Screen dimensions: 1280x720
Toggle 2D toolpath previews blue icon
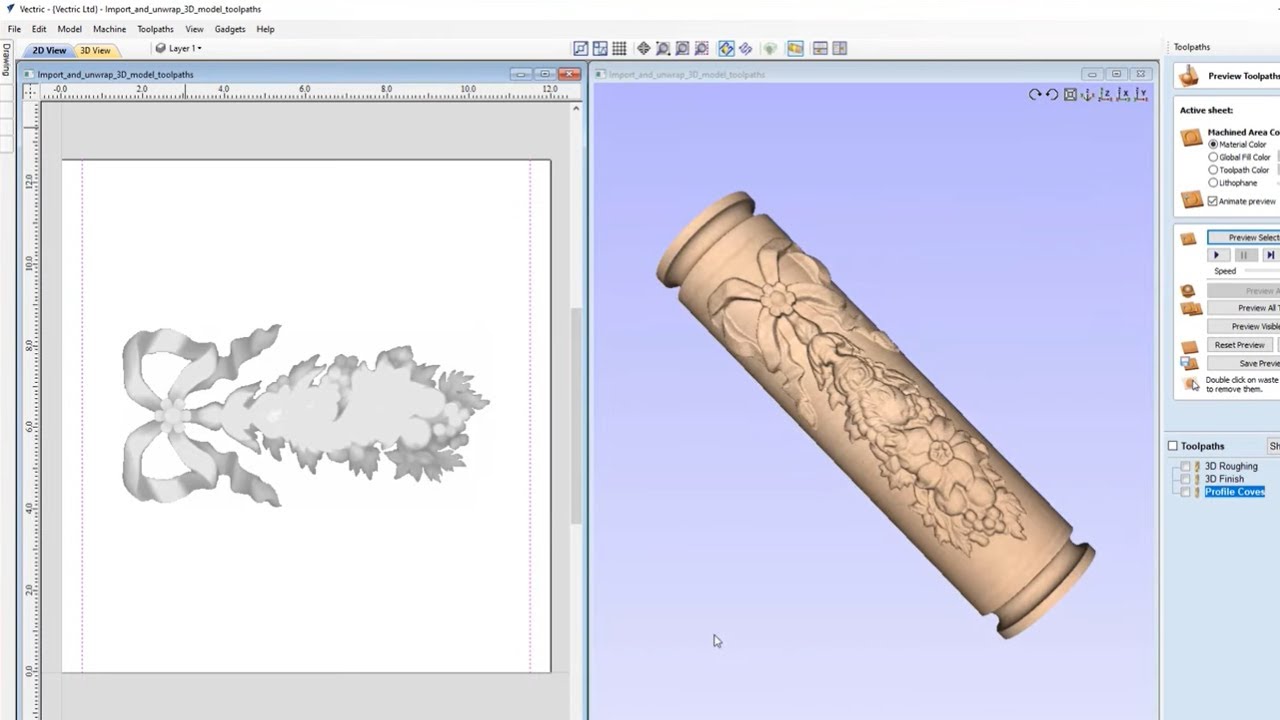726,48
